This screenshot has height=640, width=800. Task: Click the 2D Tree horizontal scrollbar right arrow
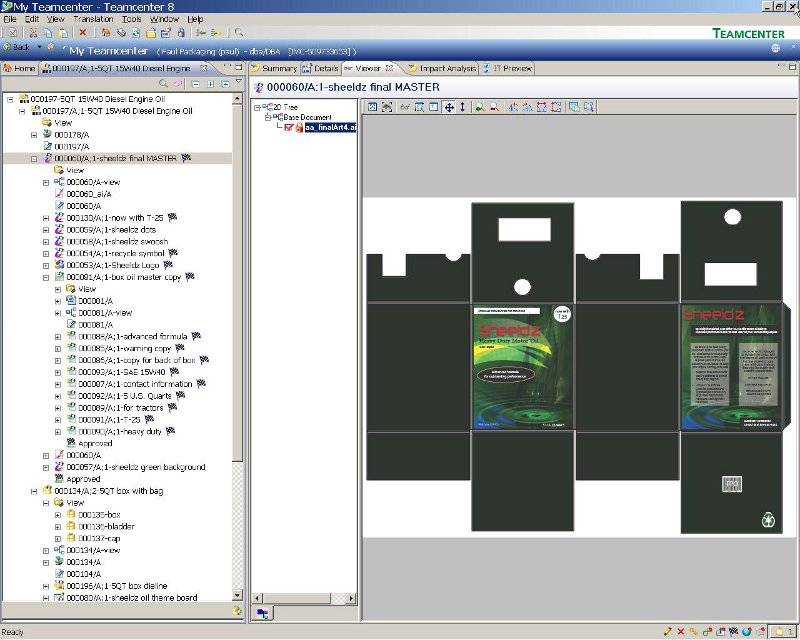[x=351, y=598]
